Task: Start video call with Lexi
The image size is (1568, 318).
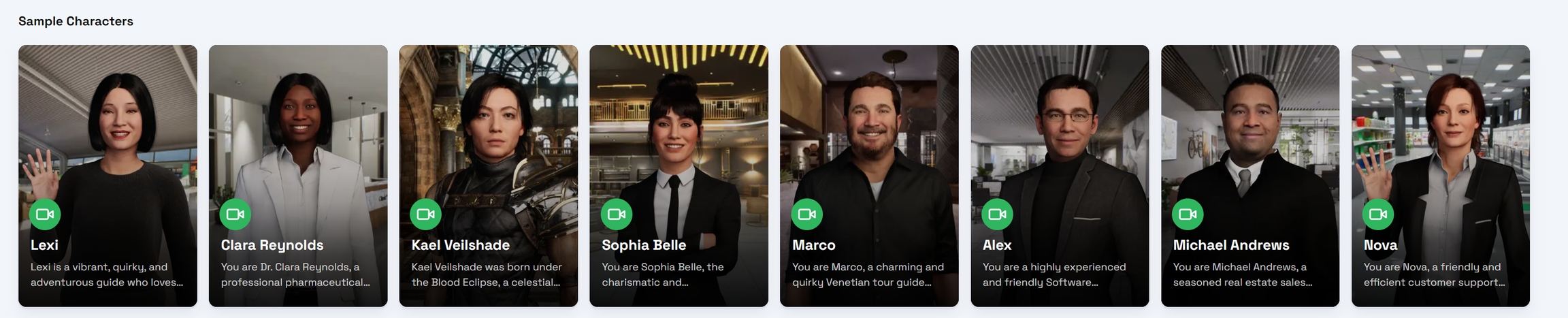Action: pos(45,214)
